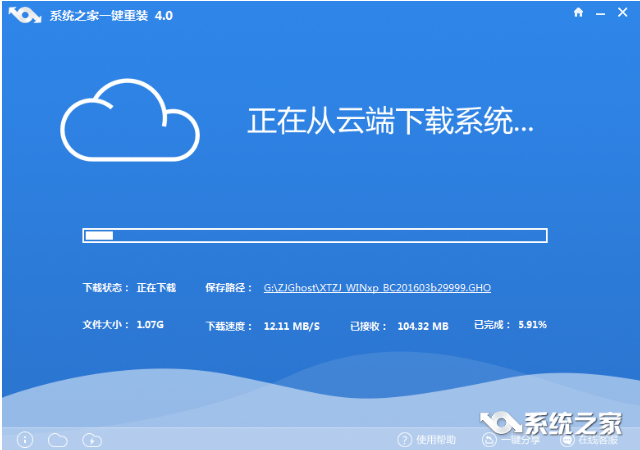Click the 一键分享 share button

(511, 440)
